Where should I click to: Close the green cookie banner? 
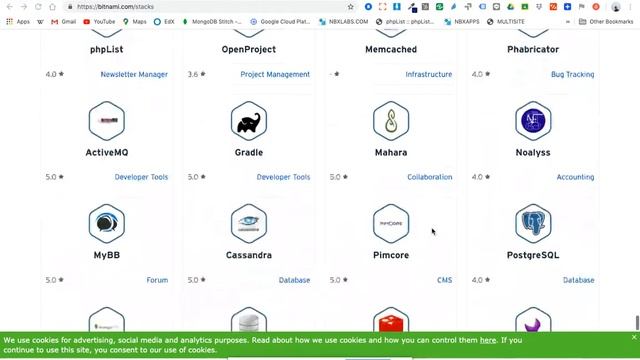click(x=634, y=337)
